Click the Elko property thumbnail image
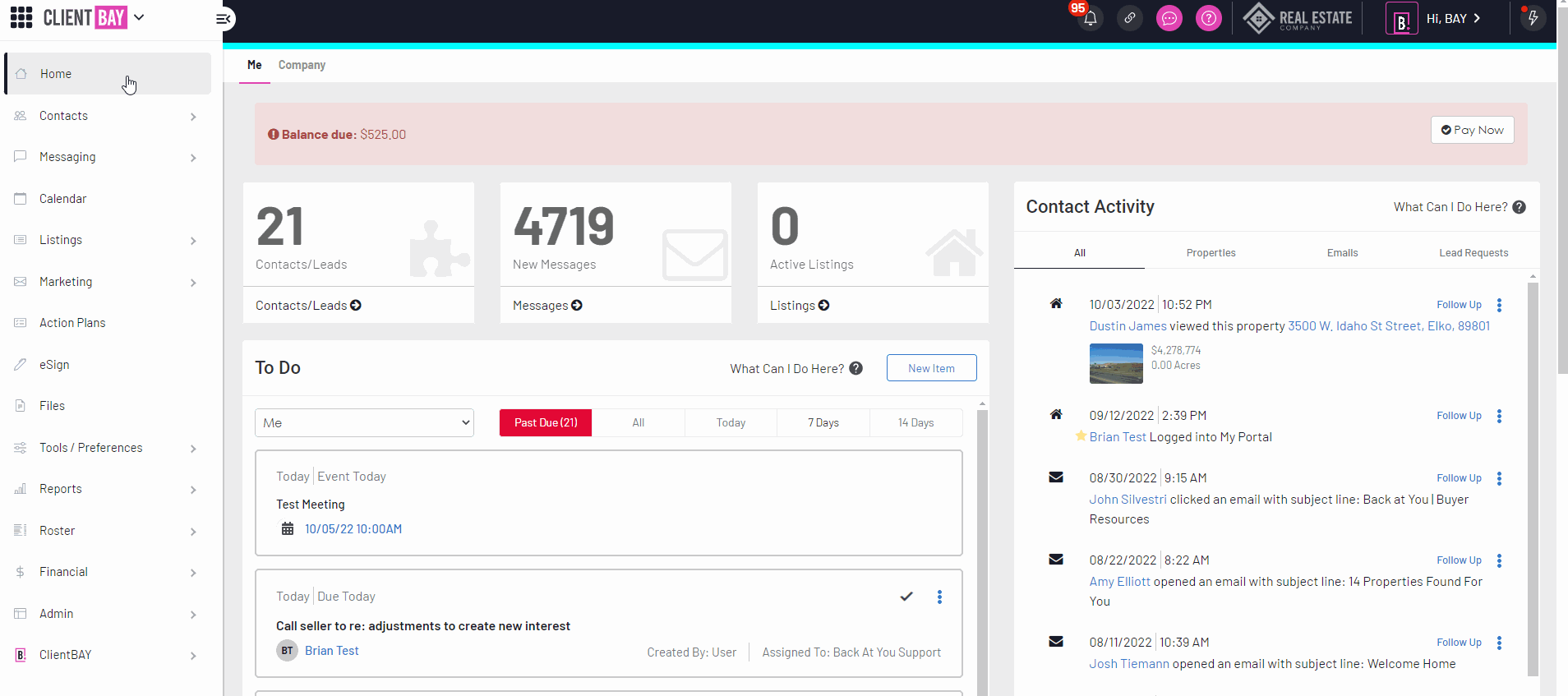The height and width of the screenshot is (696, 1568). pyautogui.click(x=1115, y=363)
